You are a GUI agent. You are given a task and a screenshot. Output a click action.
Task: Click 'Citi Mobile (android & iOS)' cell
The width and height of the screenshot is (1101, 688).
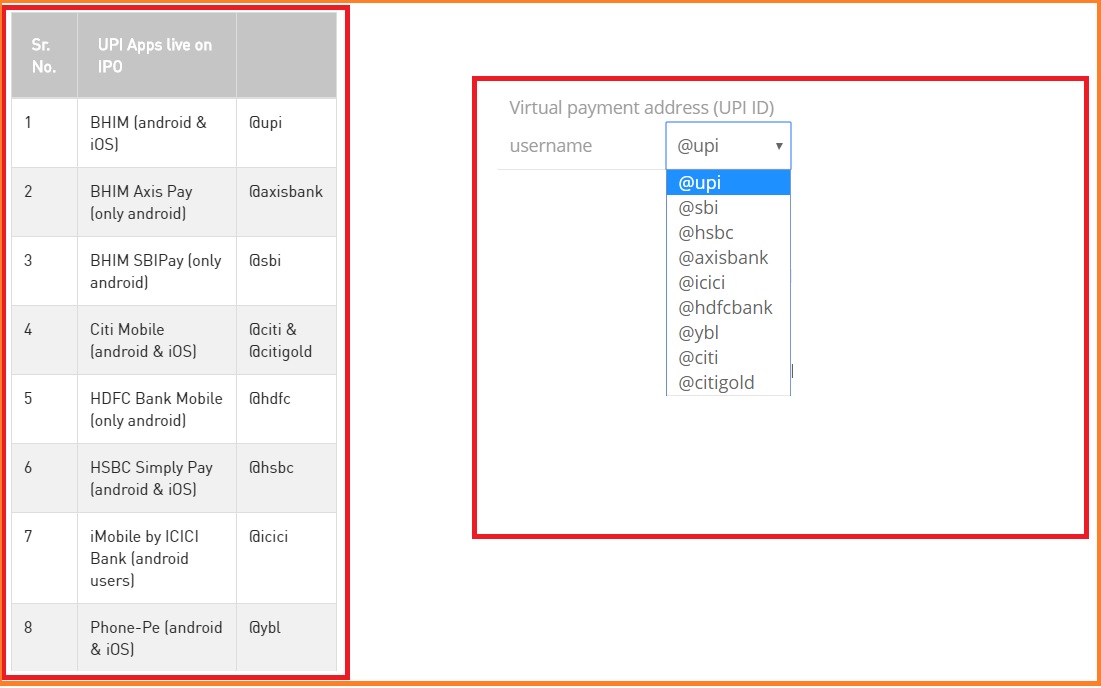tap(157, 340)
